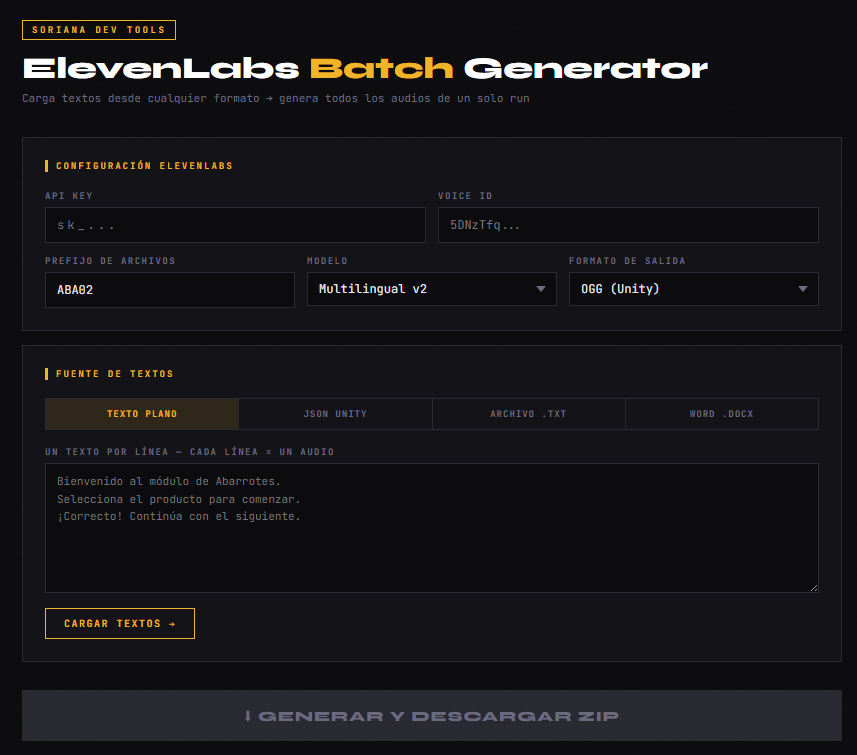The width and height of the screenshot is (857, 755).
Task: Click the textarea resize handle corner
Action: click(x=814, y=588)
